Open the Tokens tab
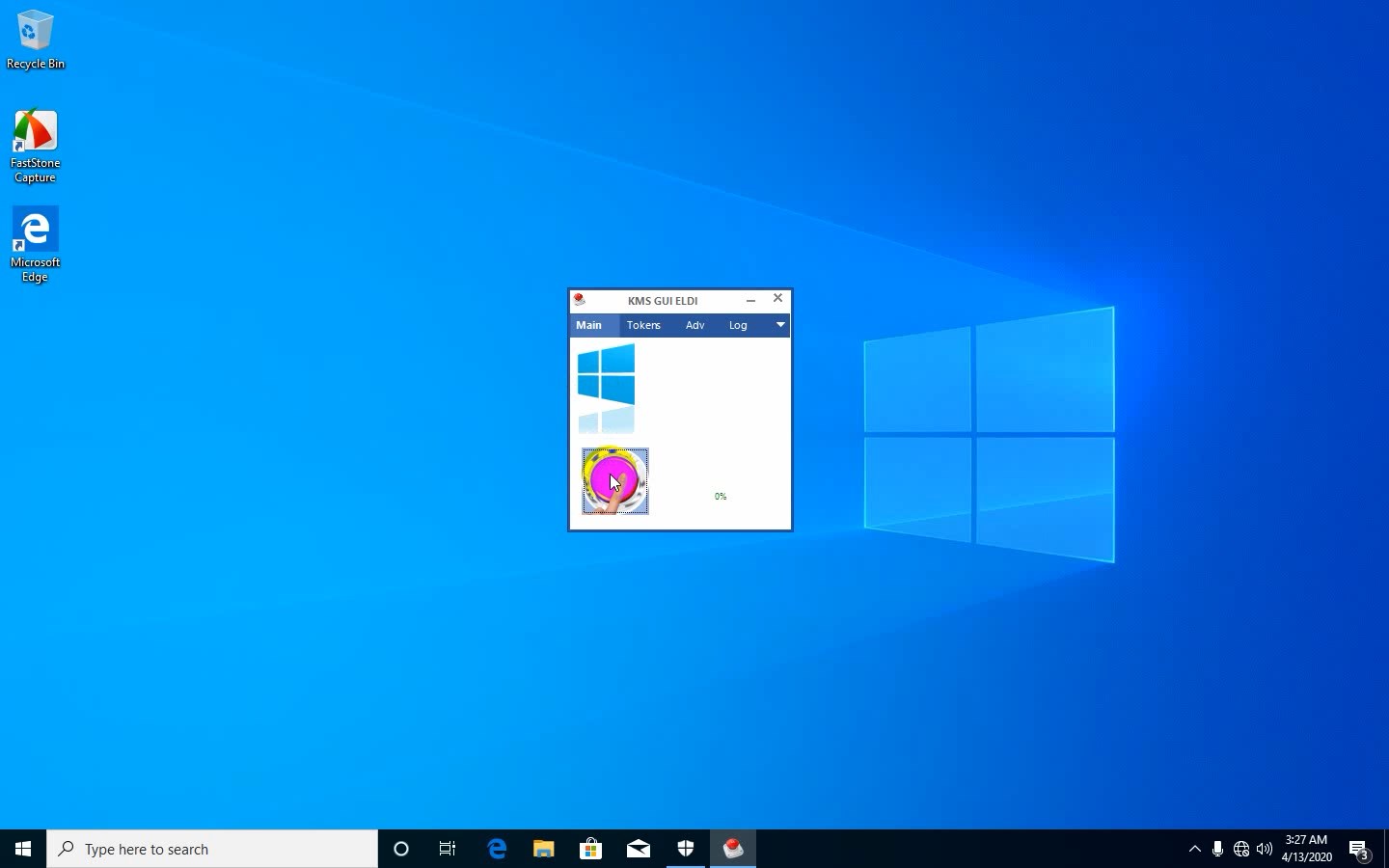The image size is (1389, 868). coord(643,325)
